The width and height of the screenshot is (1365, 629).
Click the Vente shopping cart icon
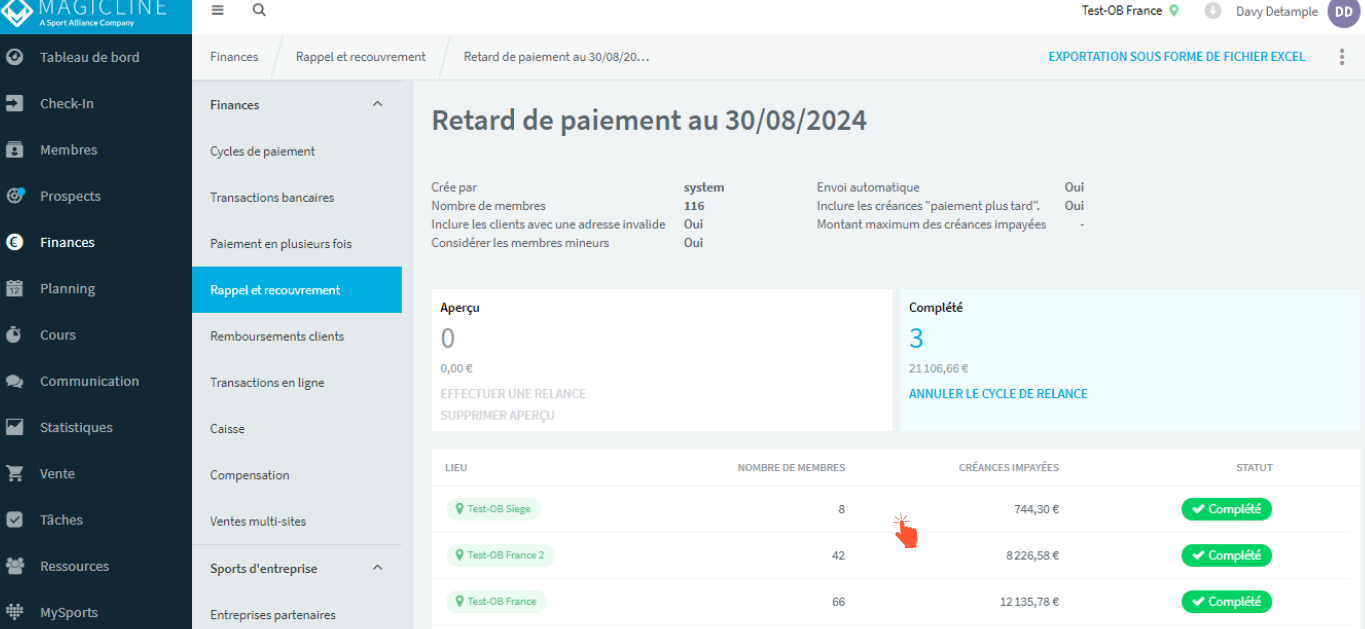(x=15, y=473)
